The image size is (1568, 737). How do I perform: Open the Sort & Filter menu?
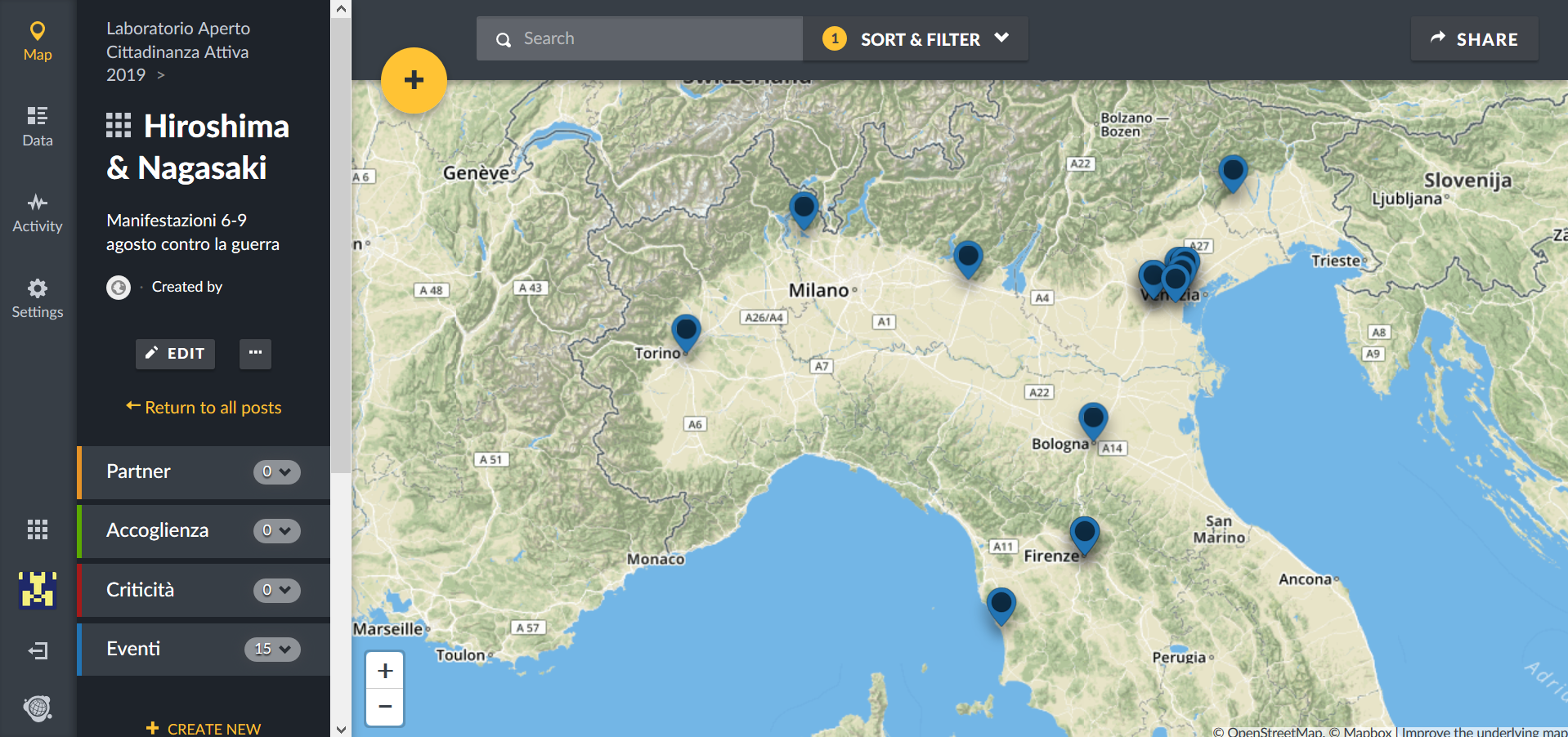click(x=916, y=39)
